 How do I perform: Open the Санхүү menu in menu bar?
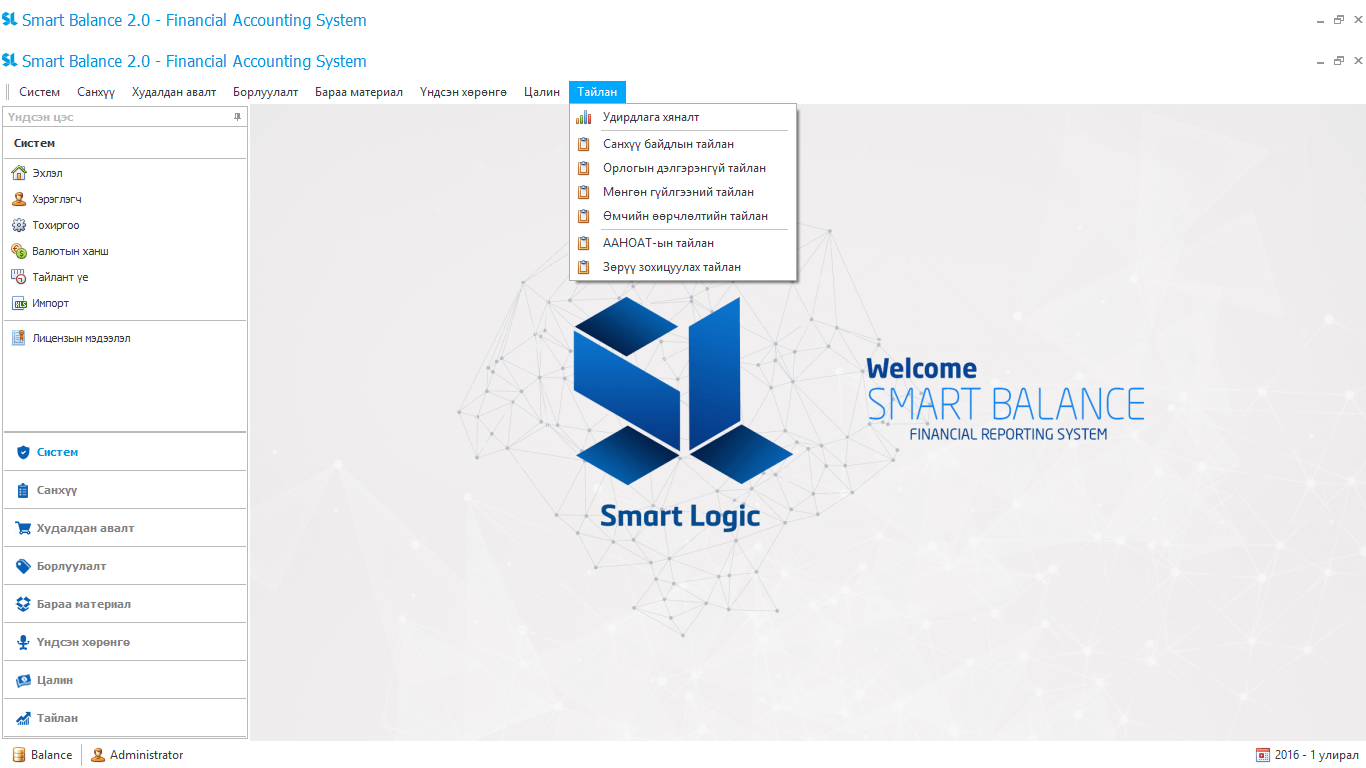coord(96,92)
